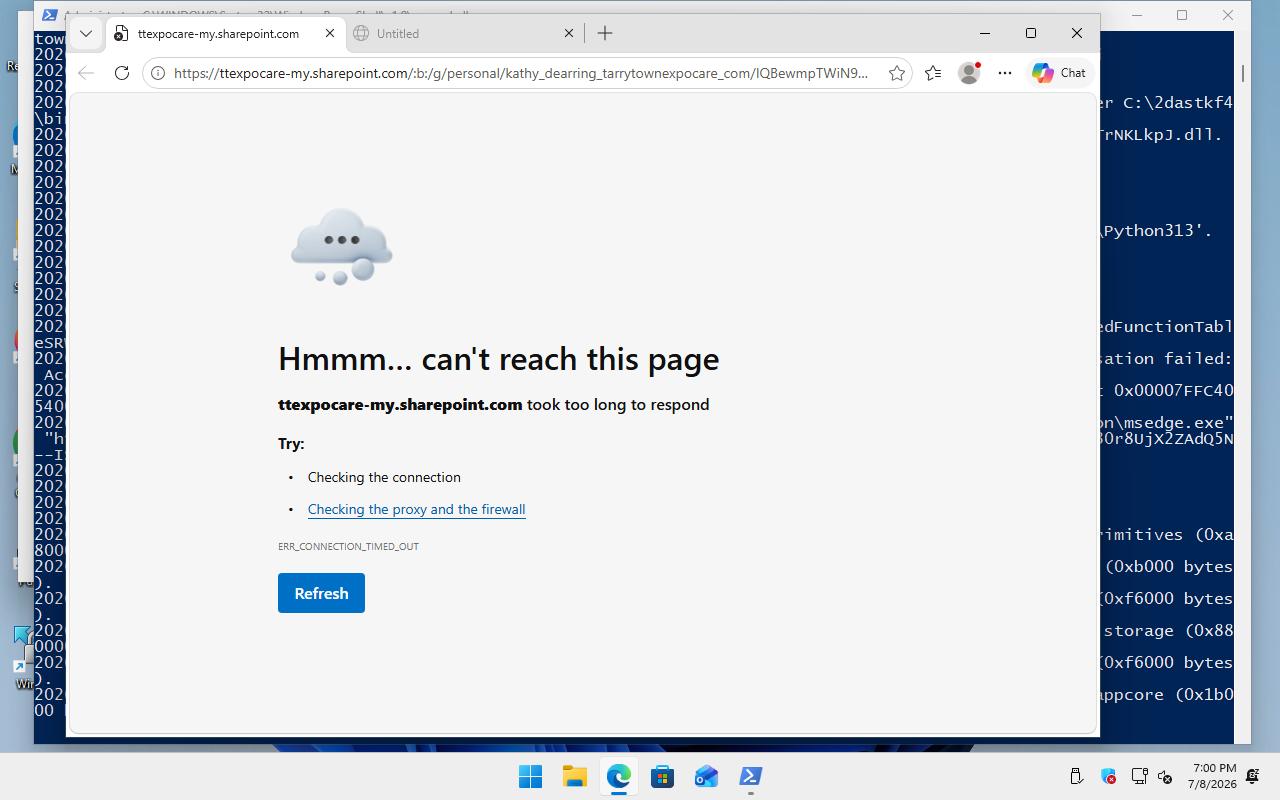The image size is (1280, 800).
Task: Click the Microsoft Edge taskbar icon
Action: 618,776
